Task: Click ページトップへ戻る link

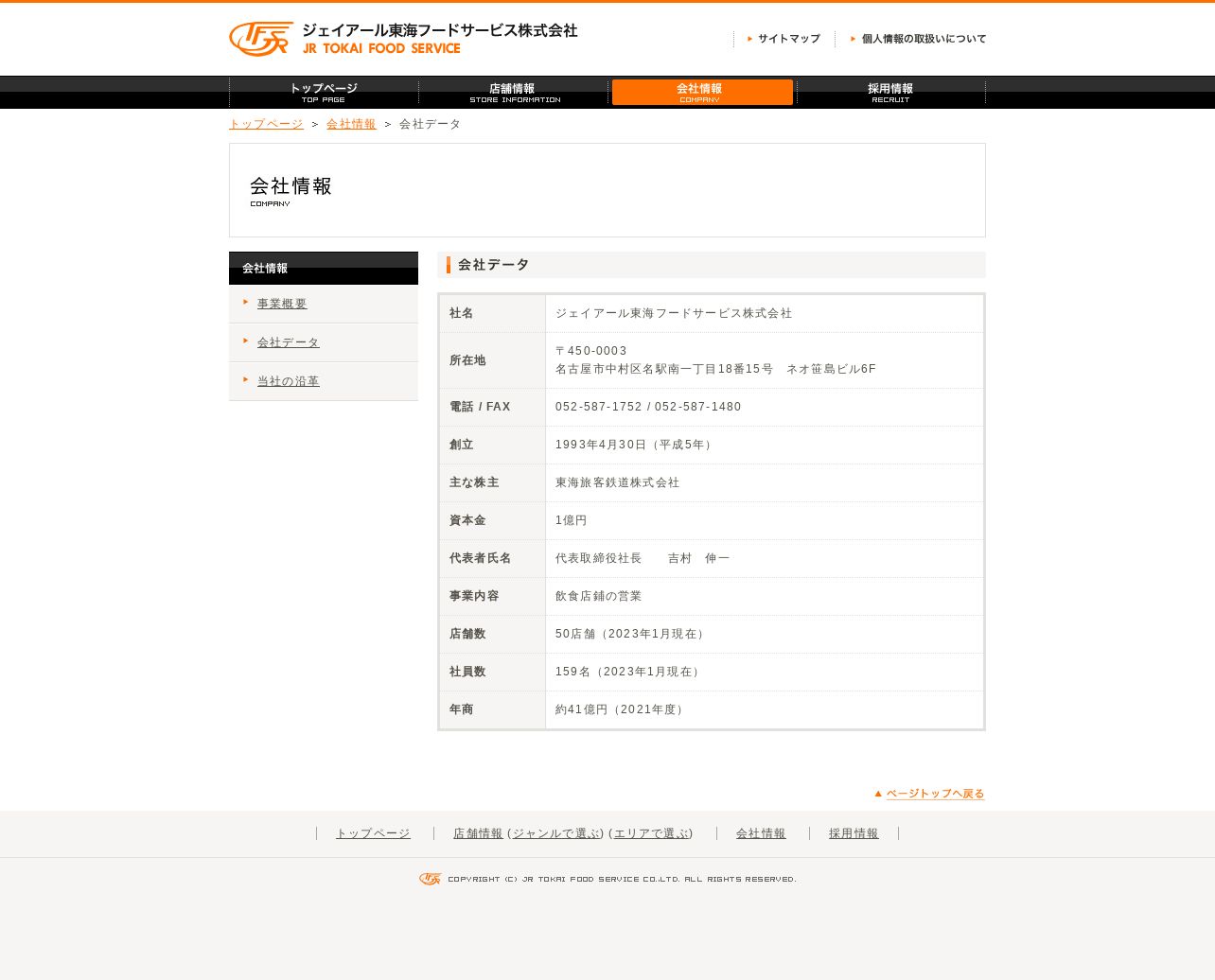Action: 929,794
